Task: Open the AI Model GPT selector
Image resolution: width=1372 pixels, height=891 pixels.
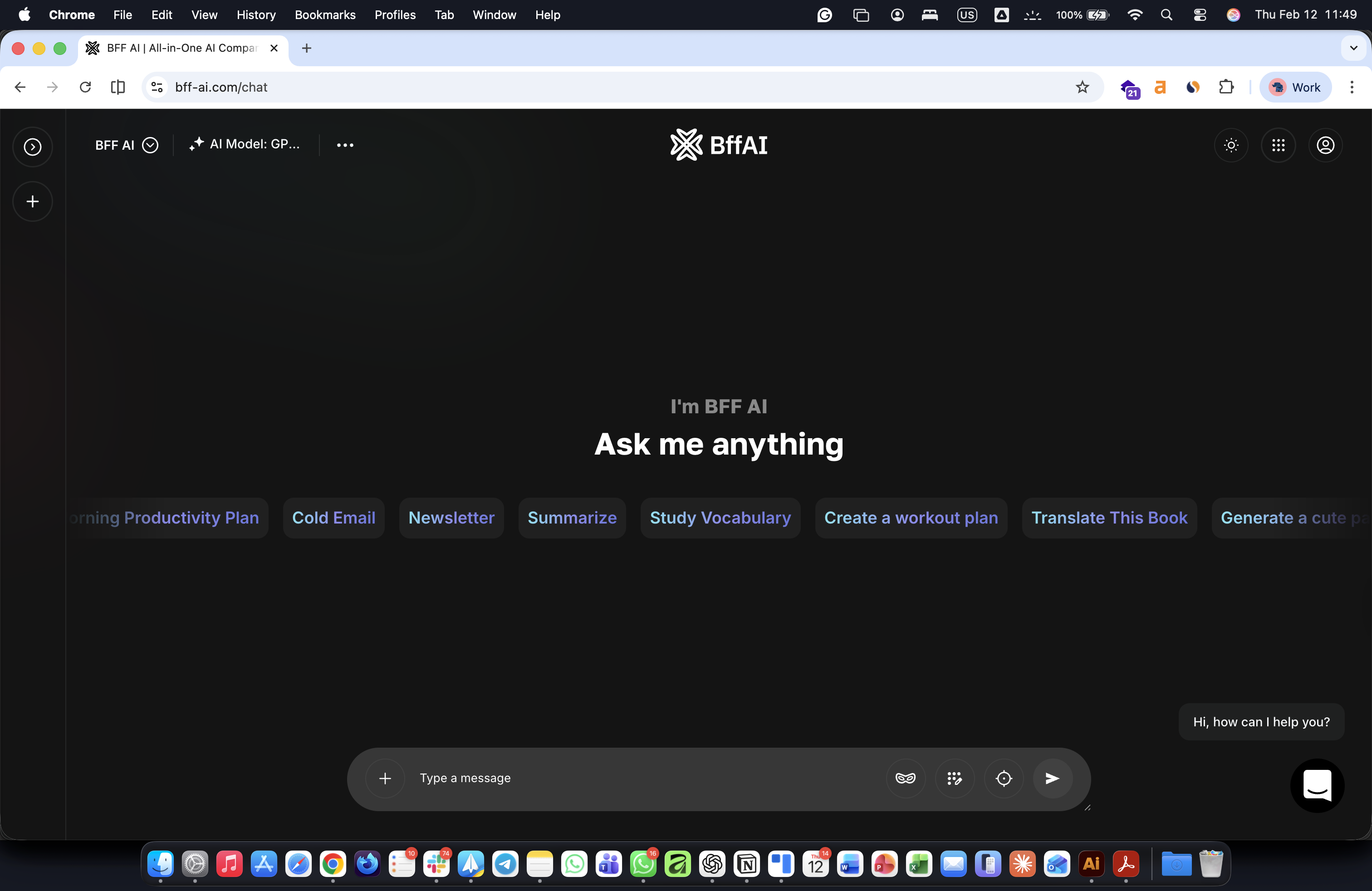Action: 245,144
